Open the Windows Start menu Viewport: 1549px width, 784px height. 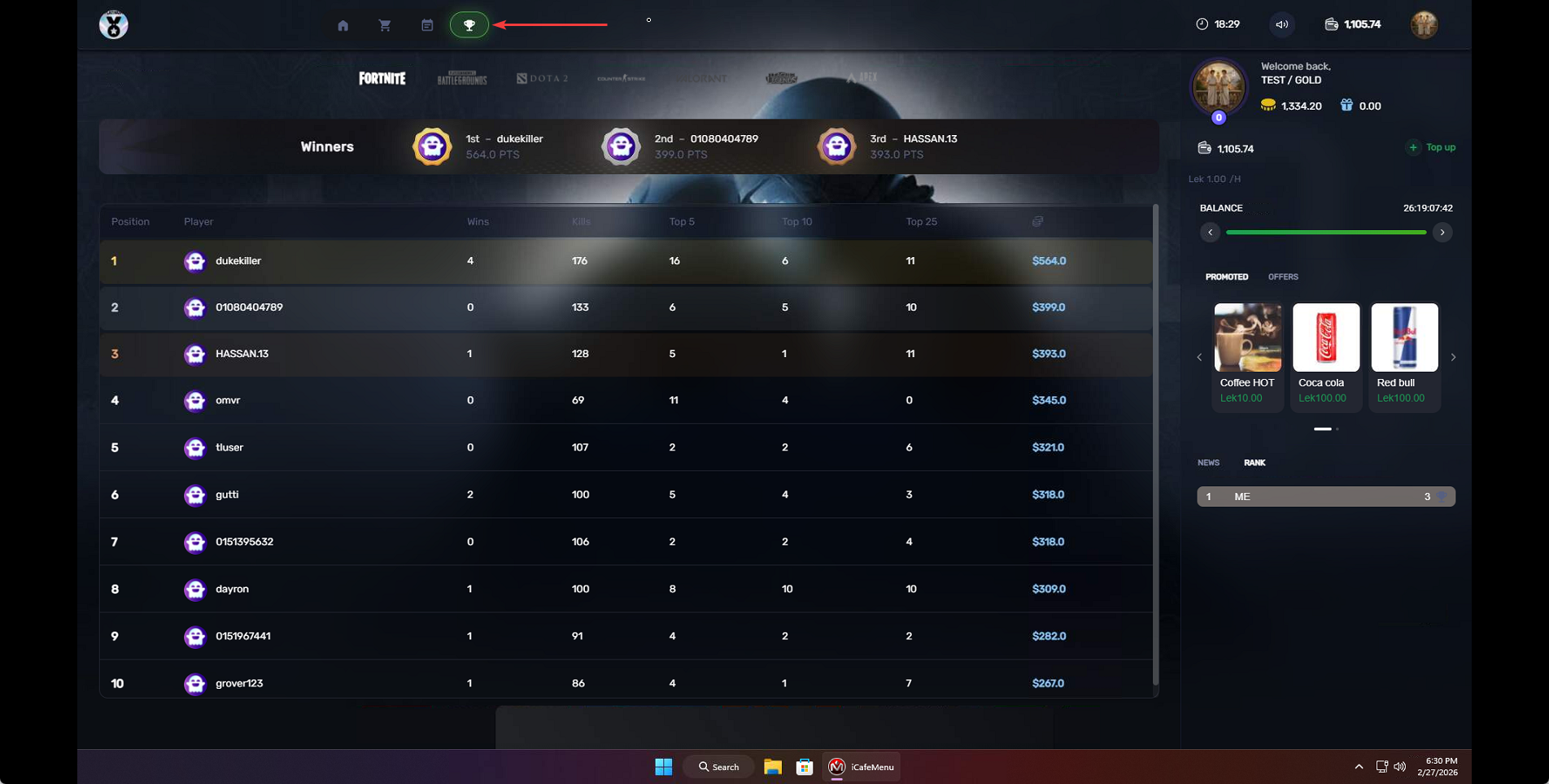tap(664, 767)
